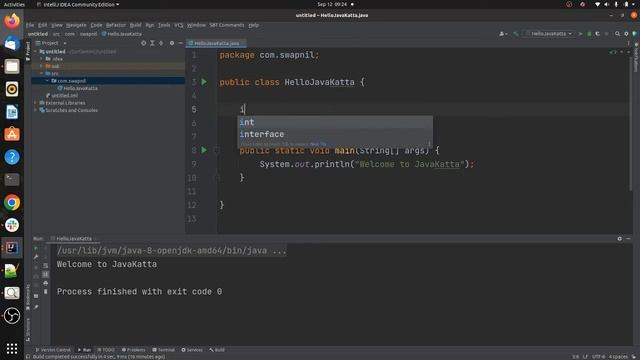Toggle soft-wrap in the Run console

45,266
